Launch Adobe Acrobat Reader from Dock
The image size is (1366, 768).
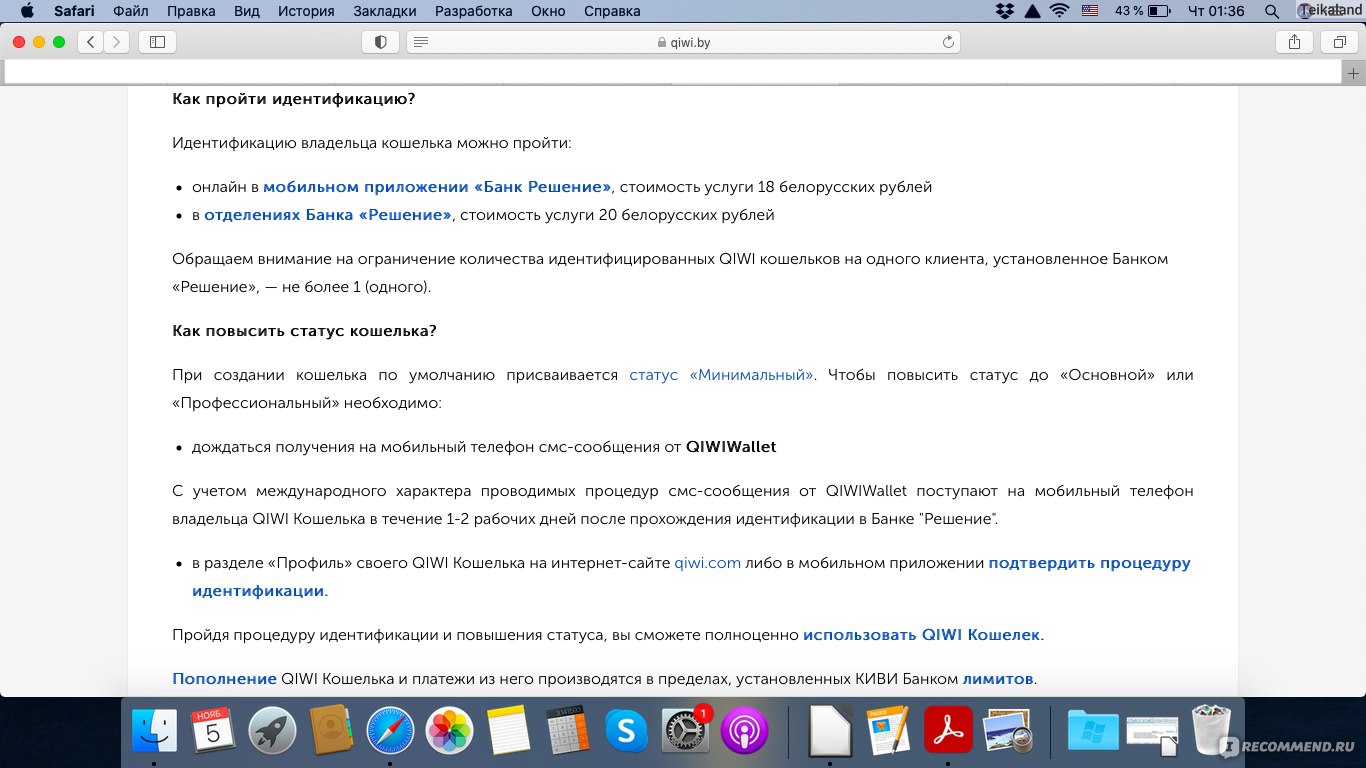point(948,731)
